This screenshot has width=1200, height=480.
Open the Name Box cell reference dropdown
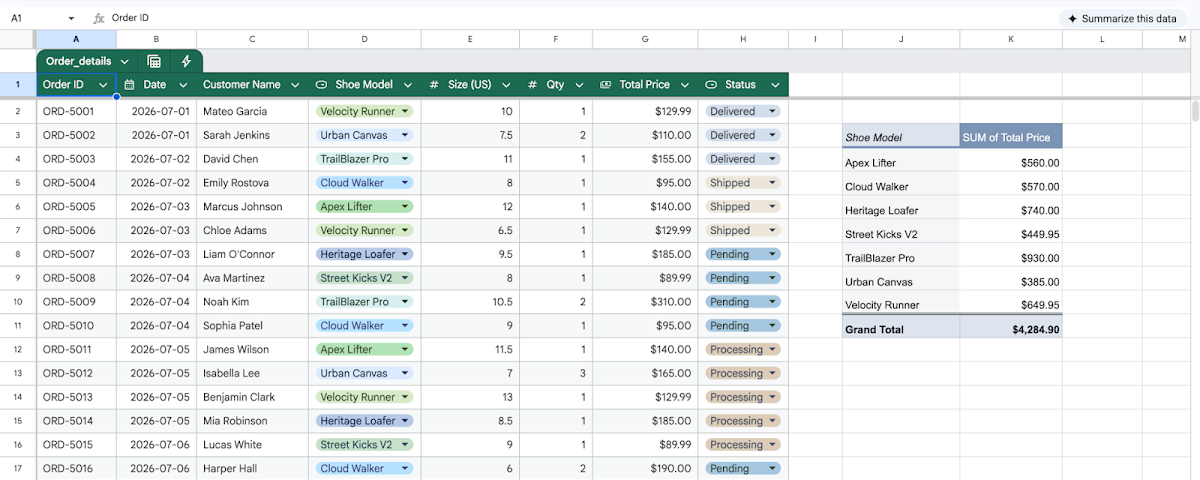coord(71,18)
